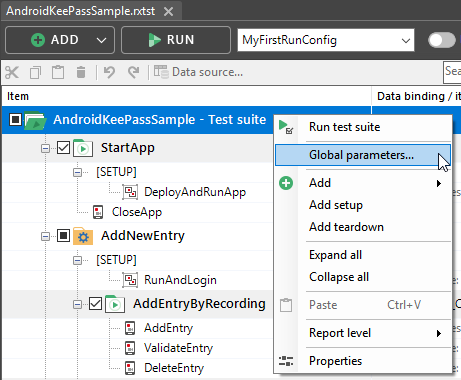Click the RUN button
Image resolution: width=461 pixels, height=380 pixels.
[176, 40]
